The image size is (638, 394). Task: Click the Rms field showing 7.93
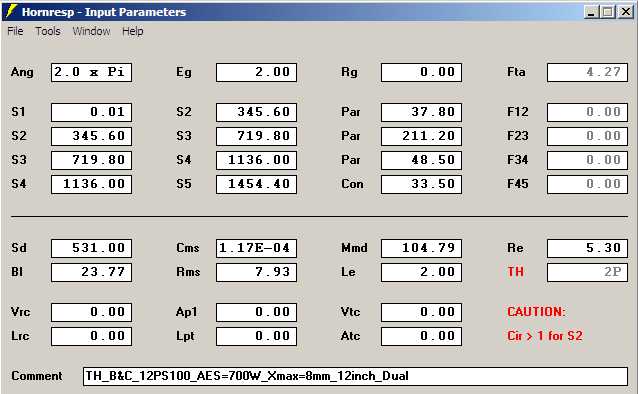(256, 272)
